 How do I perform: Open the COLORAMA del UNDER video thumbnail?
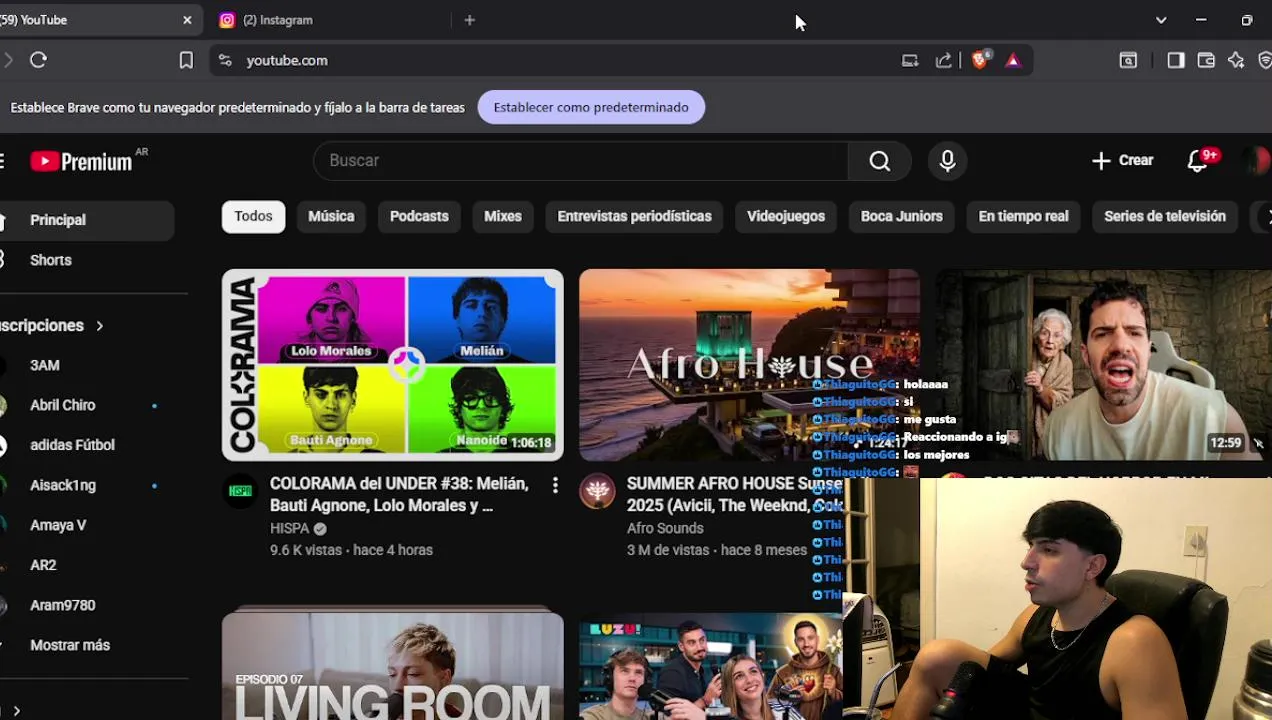(x=393, y=365)
